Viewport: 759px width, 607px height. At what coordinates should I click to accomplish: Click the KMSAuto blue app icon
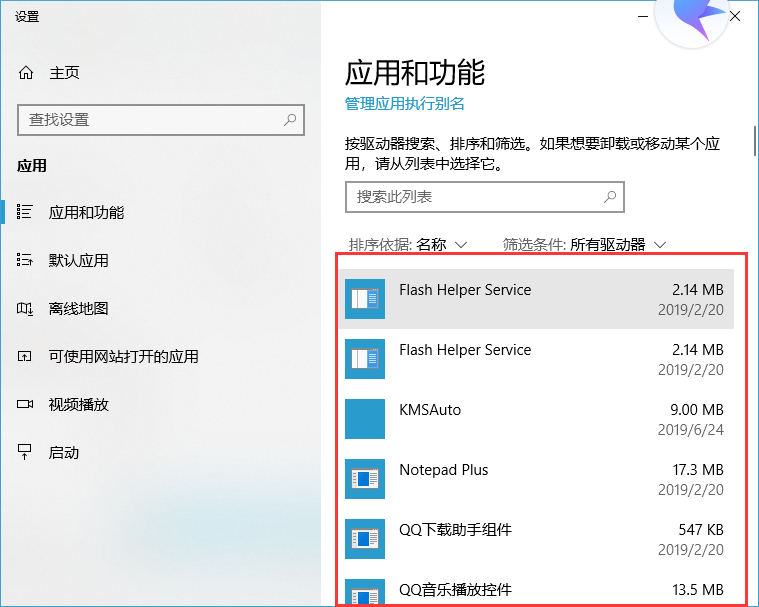(x=365, y=419)
